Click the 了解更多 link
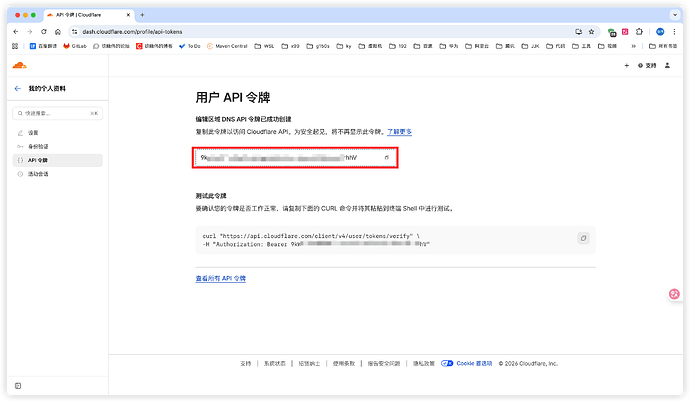 (400, 132)
